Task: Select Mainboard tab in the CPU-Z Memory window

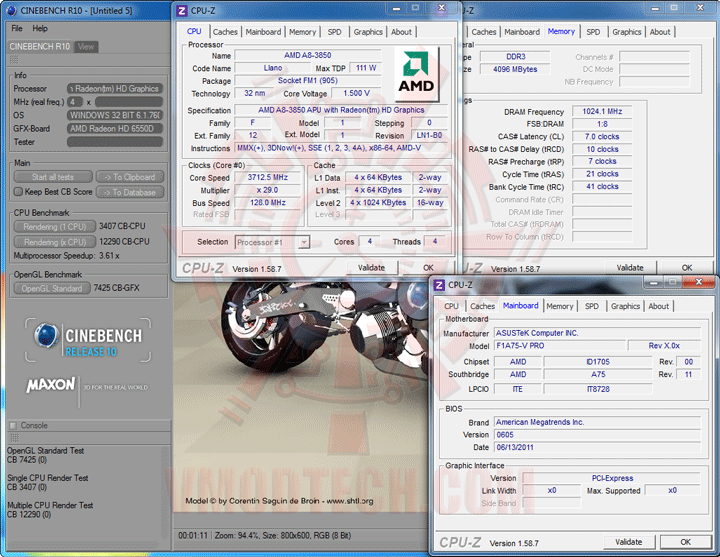Action: click(x=522, y=32)
